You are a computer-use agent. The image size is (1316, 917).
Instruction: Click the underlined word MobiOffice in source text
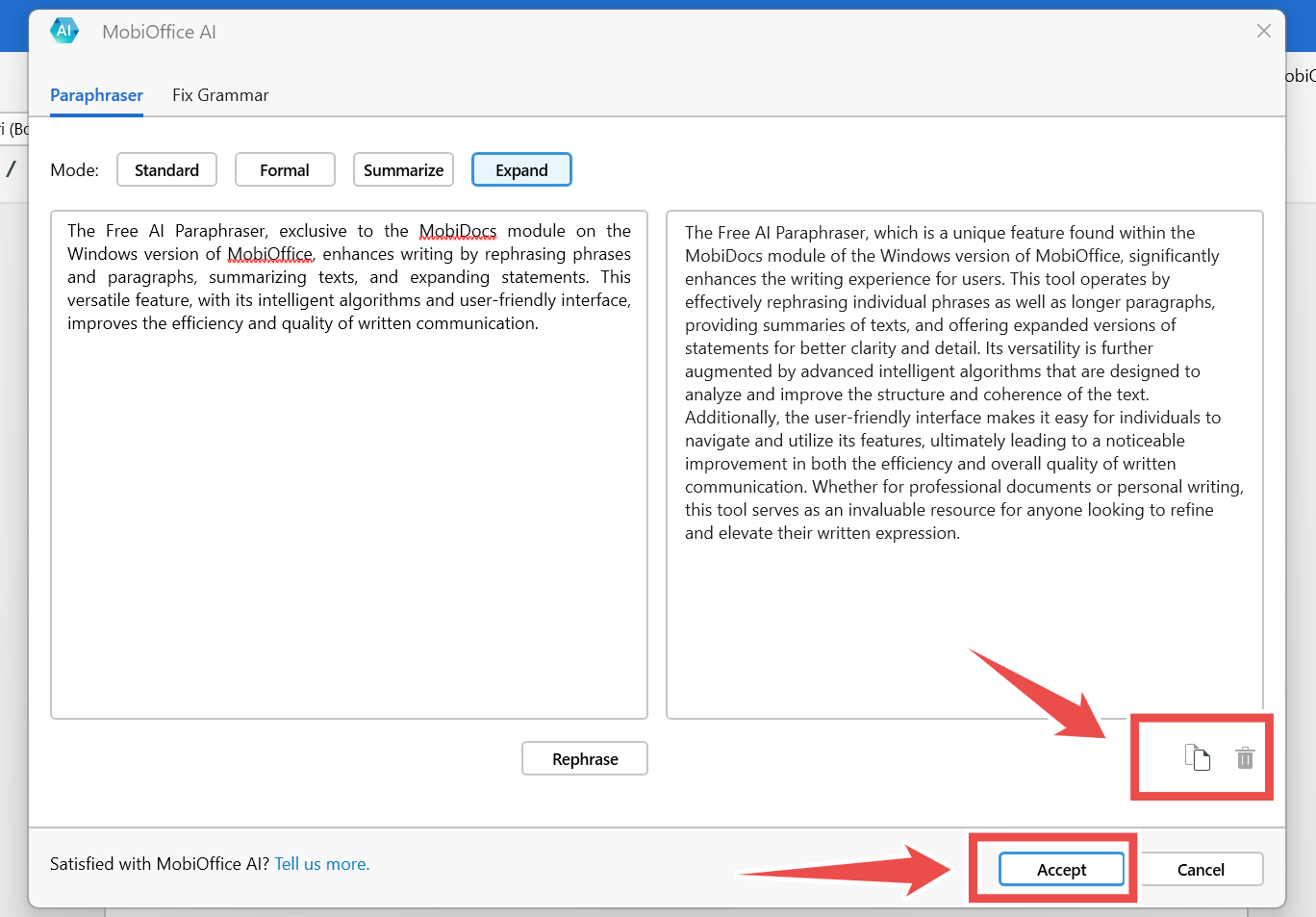coord(270,254)
